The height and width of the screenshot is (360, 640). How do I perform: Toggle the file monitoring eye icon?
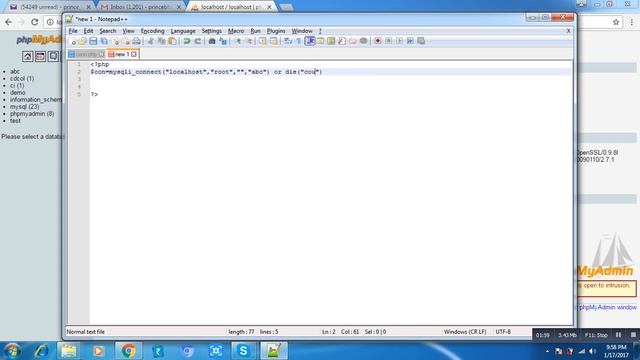click(363, 41)
